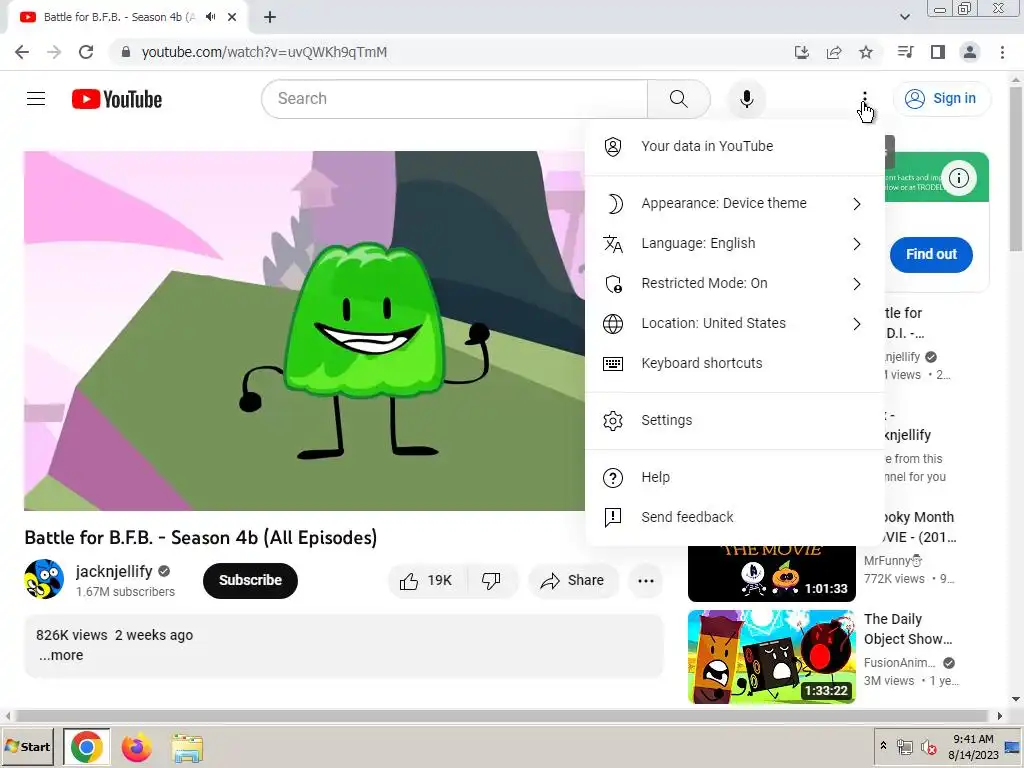Click the video player area

point(304,331)
